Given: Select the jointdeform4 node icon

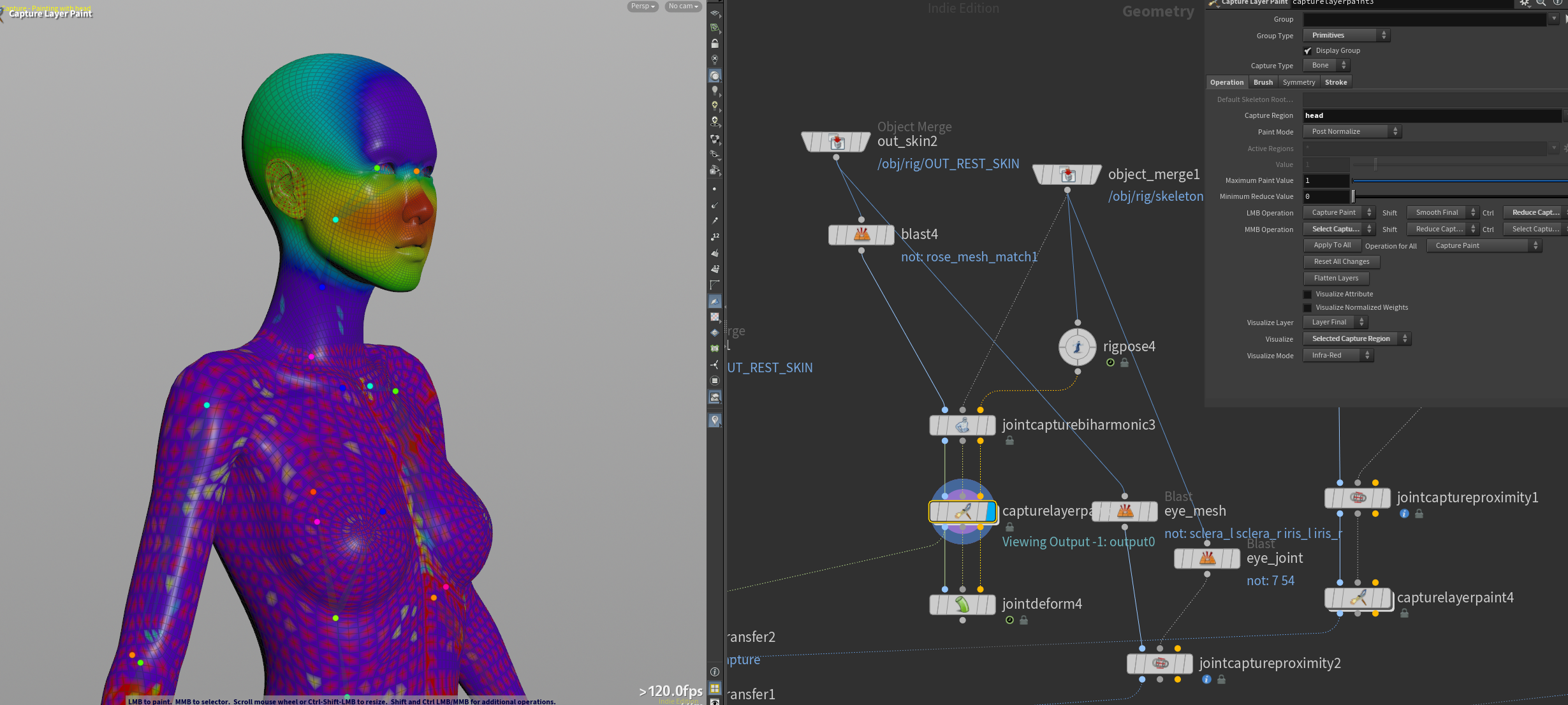Looking at the screenshot, I should click(x=962, y=604).
